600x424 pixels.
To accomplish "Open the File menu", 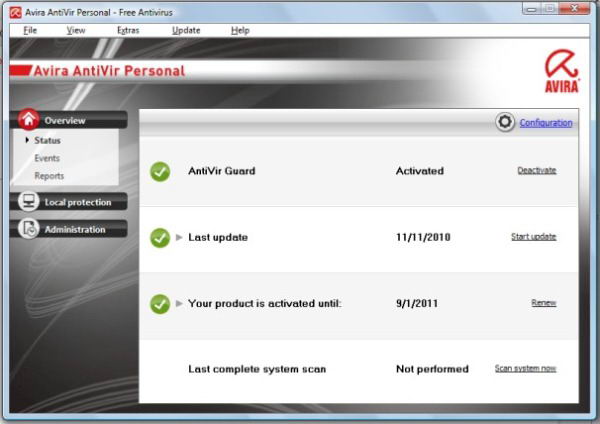I will [x=30, y=30].
